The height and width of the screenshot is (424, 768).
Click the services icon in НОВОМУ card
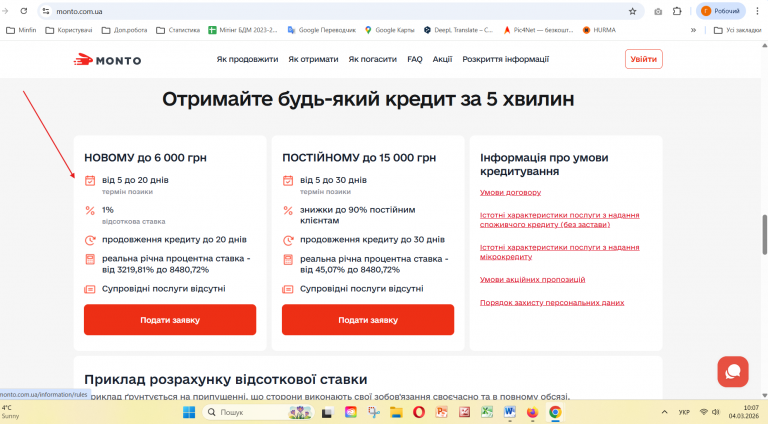coord(90,289)
